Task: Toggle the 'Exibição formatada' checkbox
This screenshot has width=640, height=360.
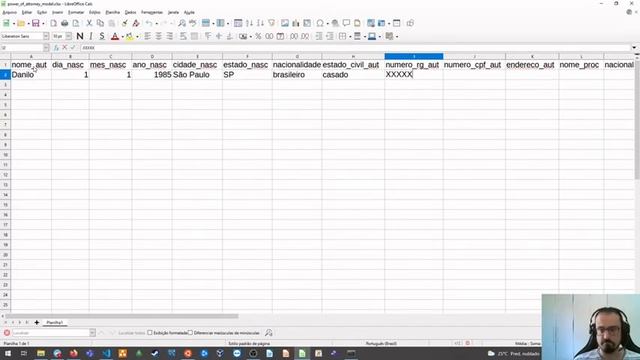Action: (150, 333)
